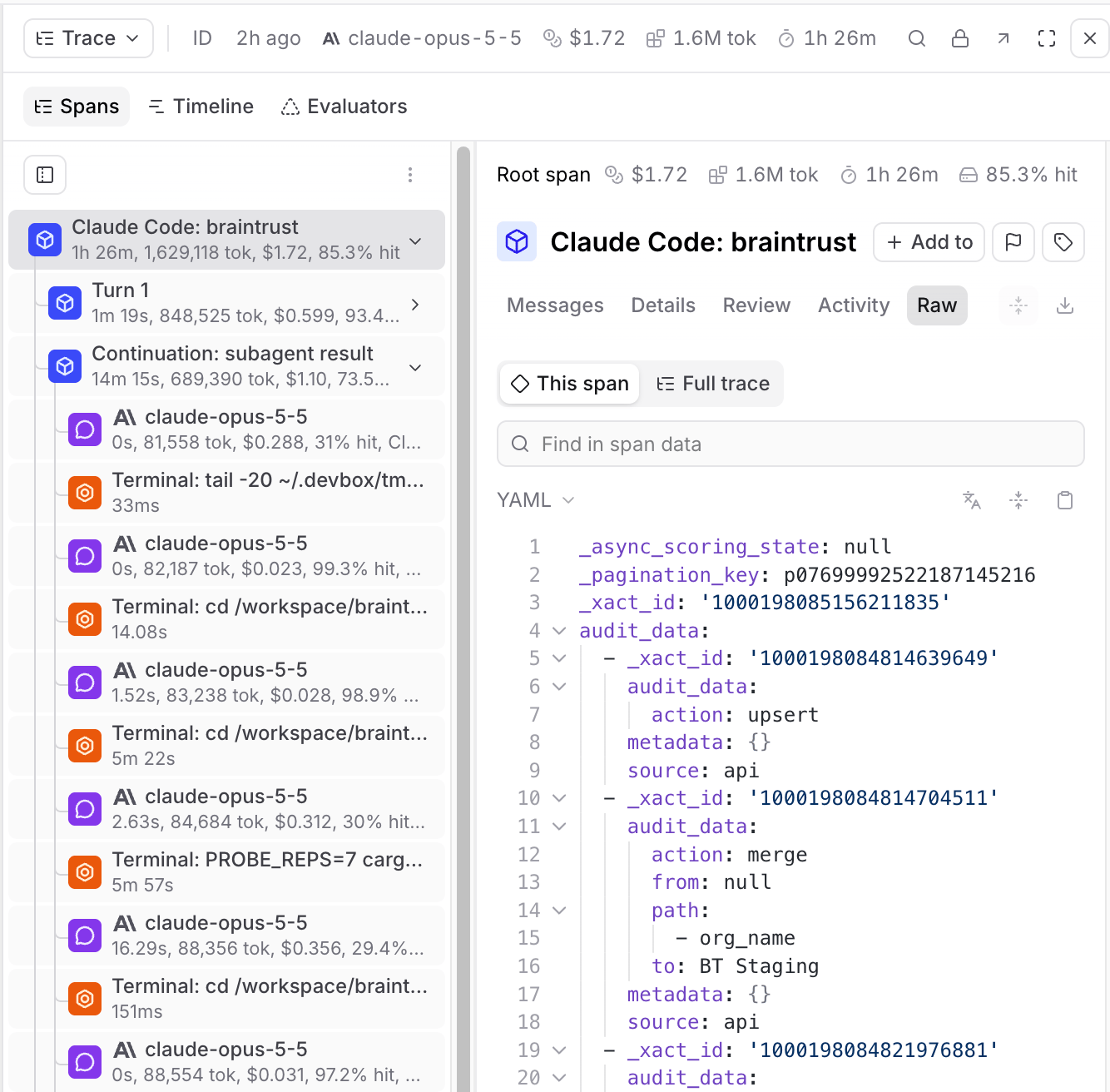Toggle the span sidebar layout icon
The image size is (1110, 1092).
pyautogui.click(x=45, y=175)
